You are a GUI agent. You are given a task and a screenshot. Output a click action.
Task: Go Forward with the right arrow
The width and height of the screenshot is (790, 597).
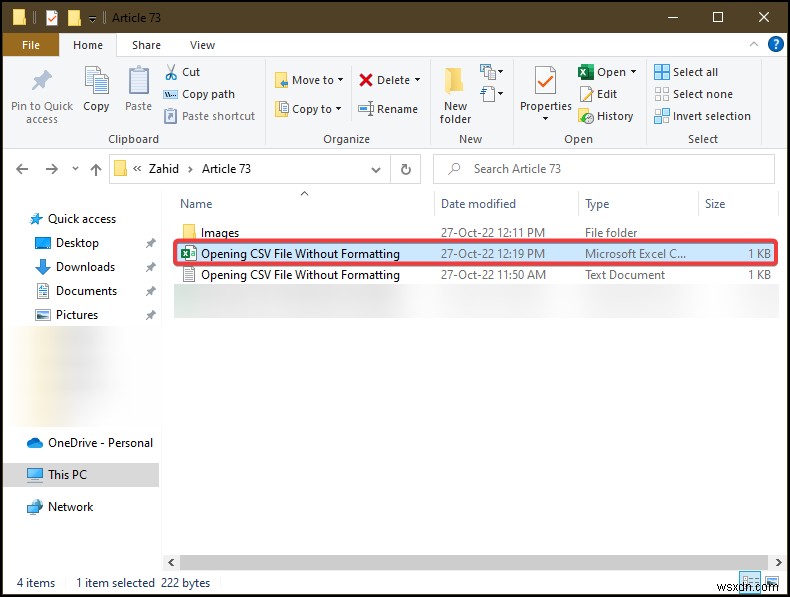(x=51, y=169)
